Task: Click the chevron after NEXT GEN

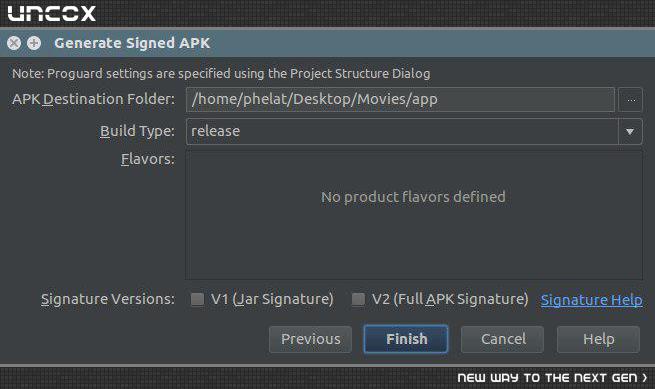Action: [645, 378]
